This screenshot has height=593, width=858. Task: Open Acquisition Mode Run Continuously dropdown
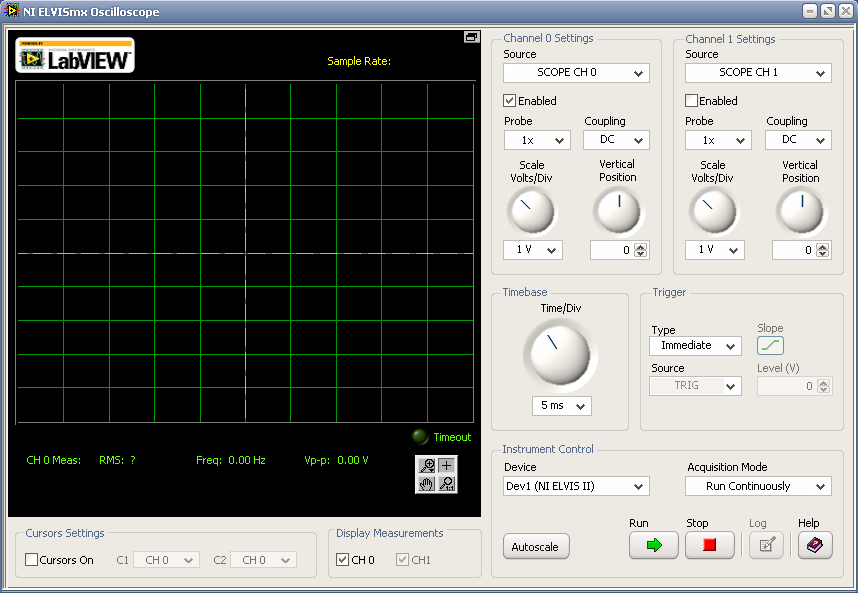(x=758, y=486)
